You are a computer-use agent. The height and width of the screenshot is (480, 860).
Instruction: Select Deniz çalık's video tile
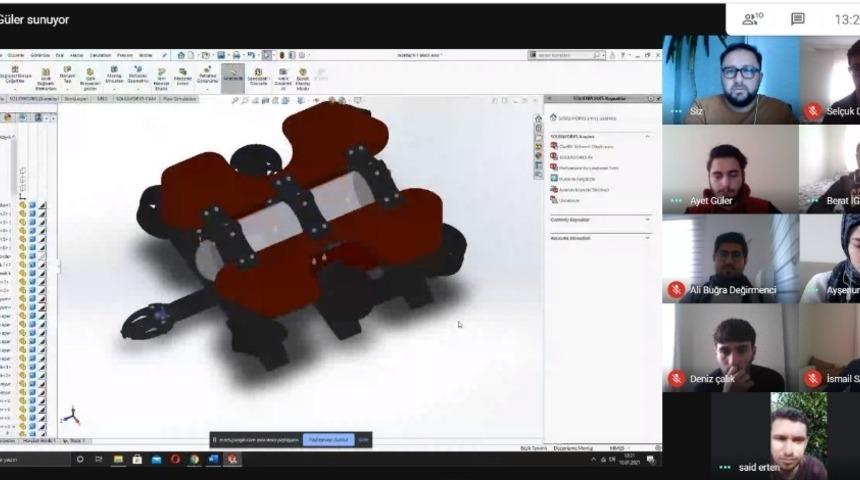click(730, 347)
